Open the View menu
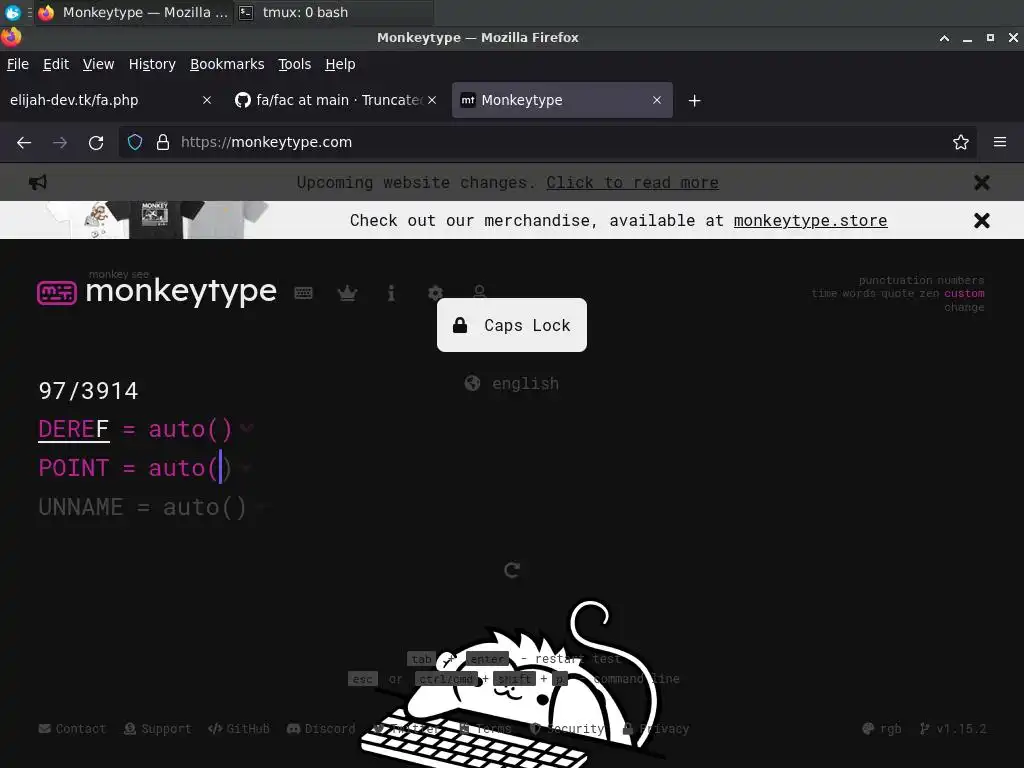This screenshot has height=768, width=1024. (98, 64)
